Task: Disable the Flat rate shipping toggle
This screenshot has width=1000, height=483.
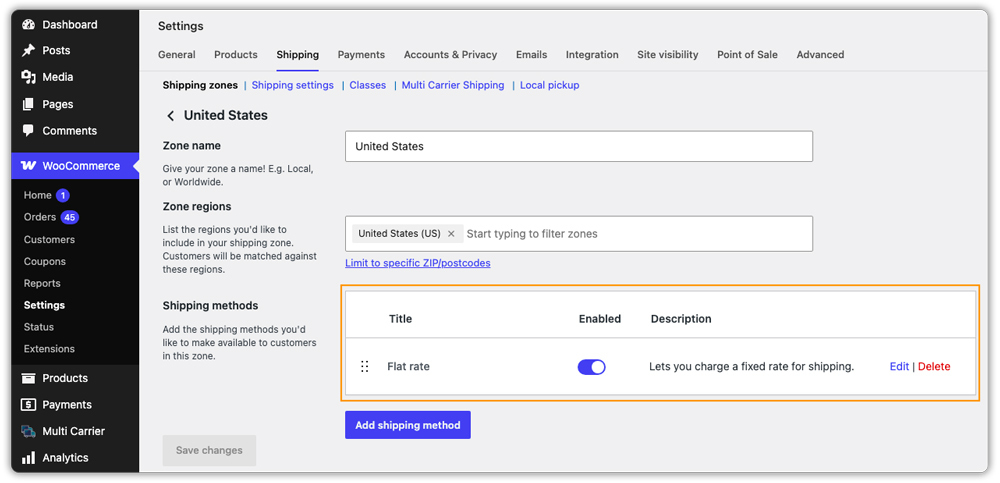Action: pyautogui.click(x=591, y=367)
